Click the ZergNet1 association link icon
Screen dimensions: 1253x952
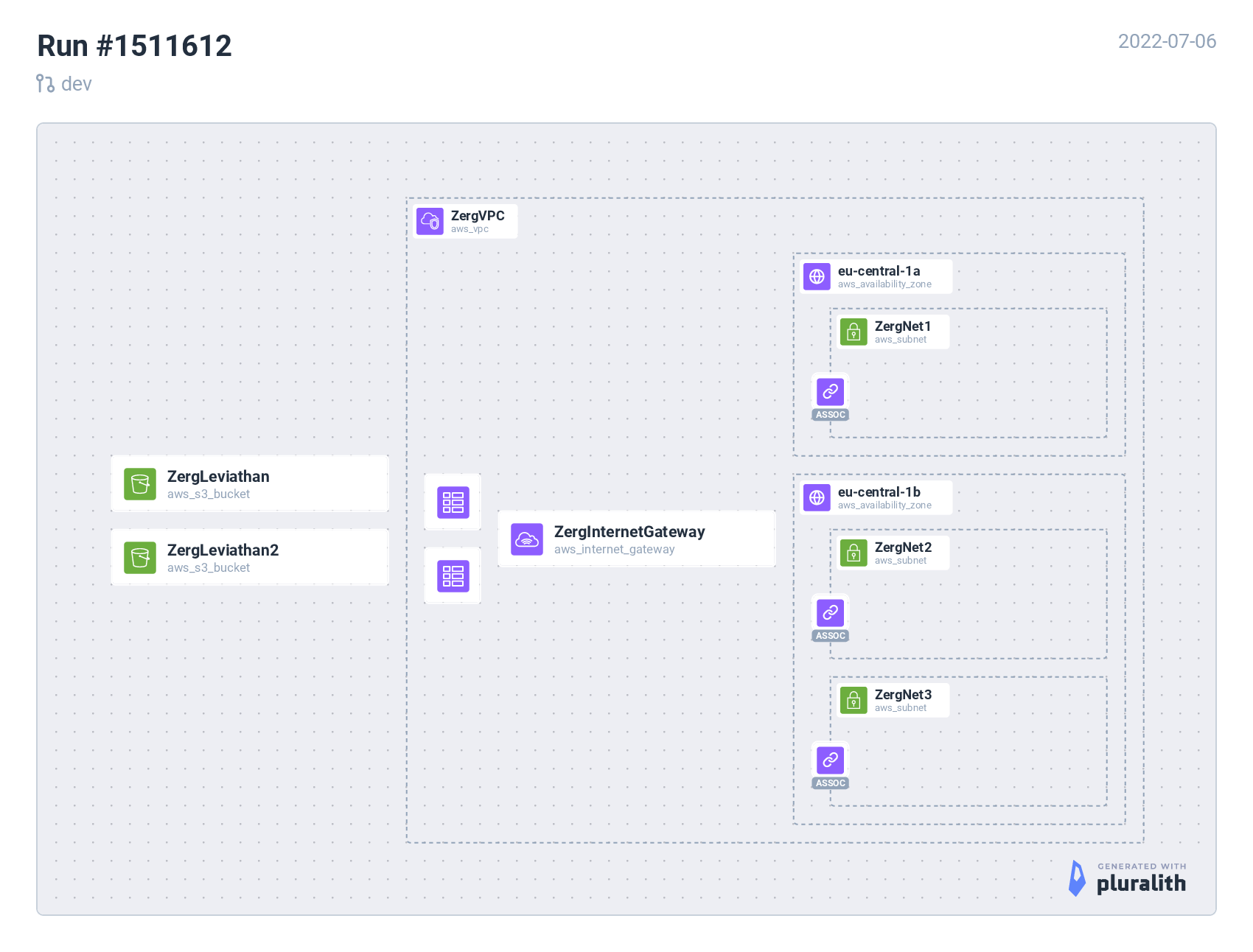830,391
